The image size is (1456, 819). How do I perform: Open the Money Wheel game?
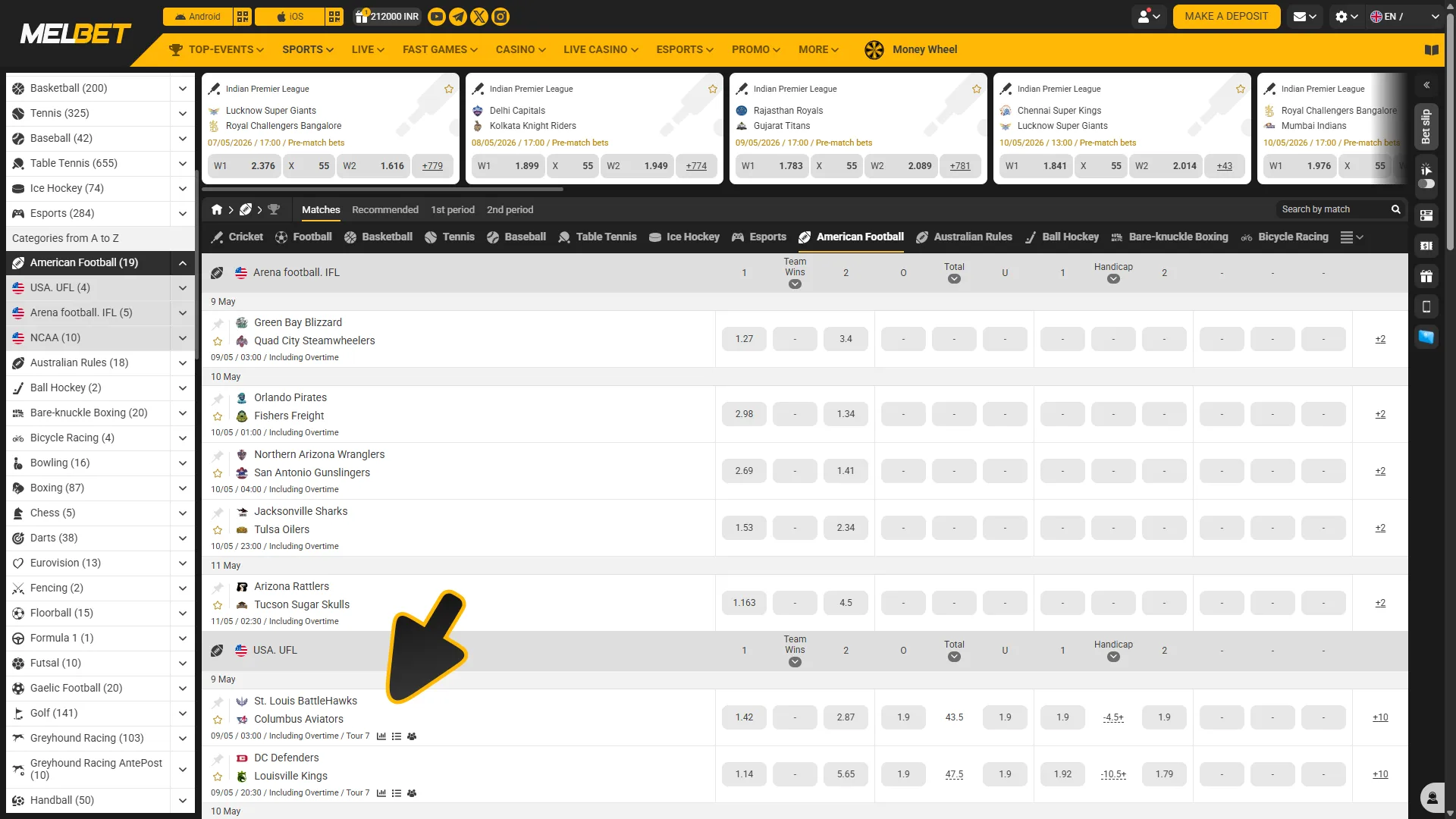[x=911, y=50]
